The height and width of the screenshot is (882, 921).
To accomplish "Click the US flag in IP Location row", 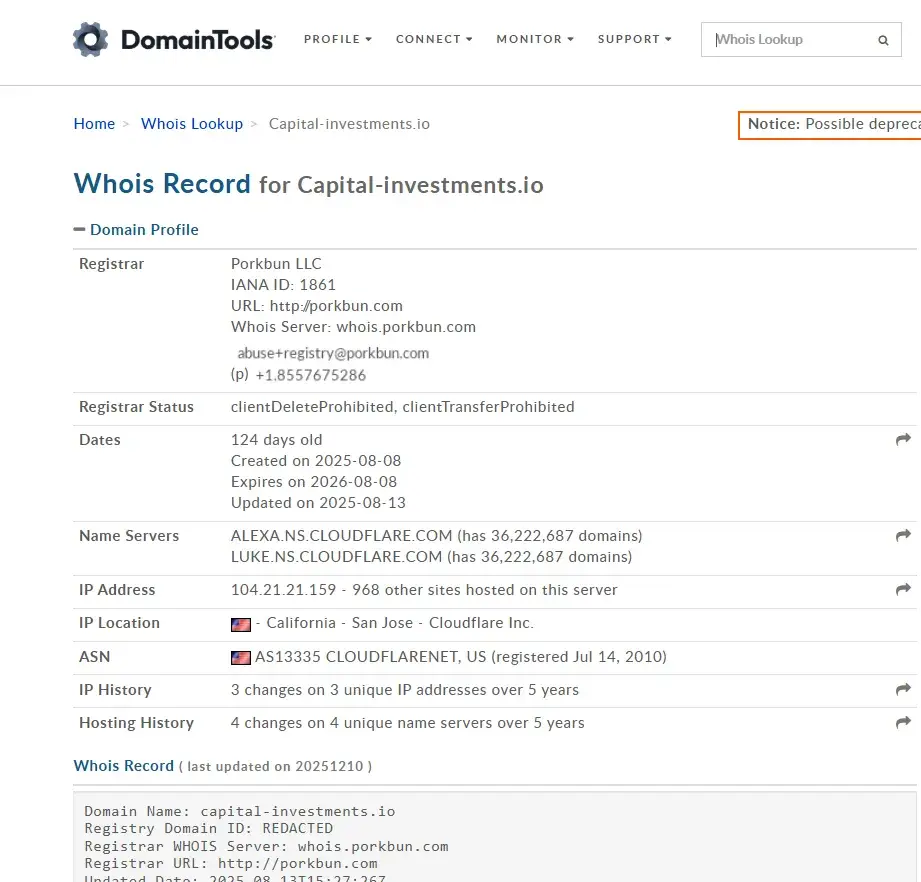I will tap(241, 624).
